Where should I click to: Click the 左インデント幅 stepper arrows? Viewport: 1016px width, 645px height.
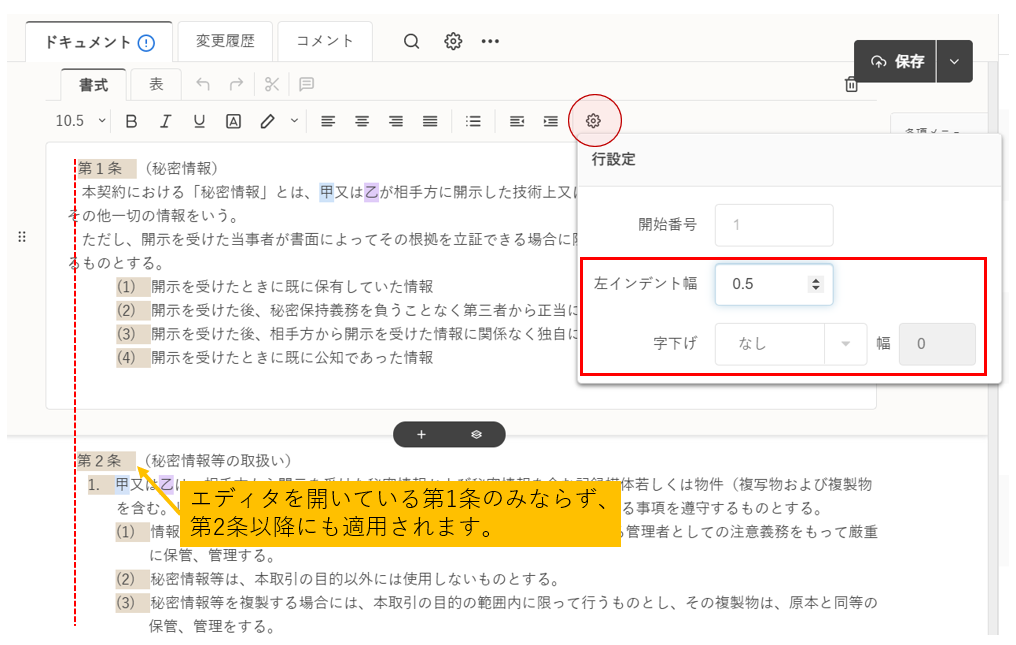click(x=816, y=285)
